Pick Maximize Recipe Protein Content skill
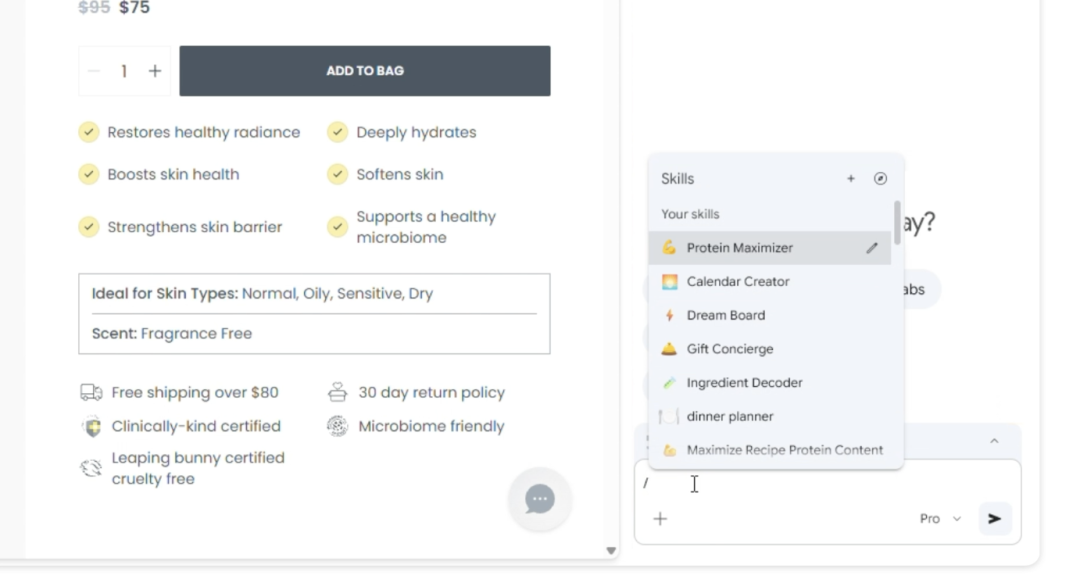Screen dimensions: 1080x586 coord(784,450)
